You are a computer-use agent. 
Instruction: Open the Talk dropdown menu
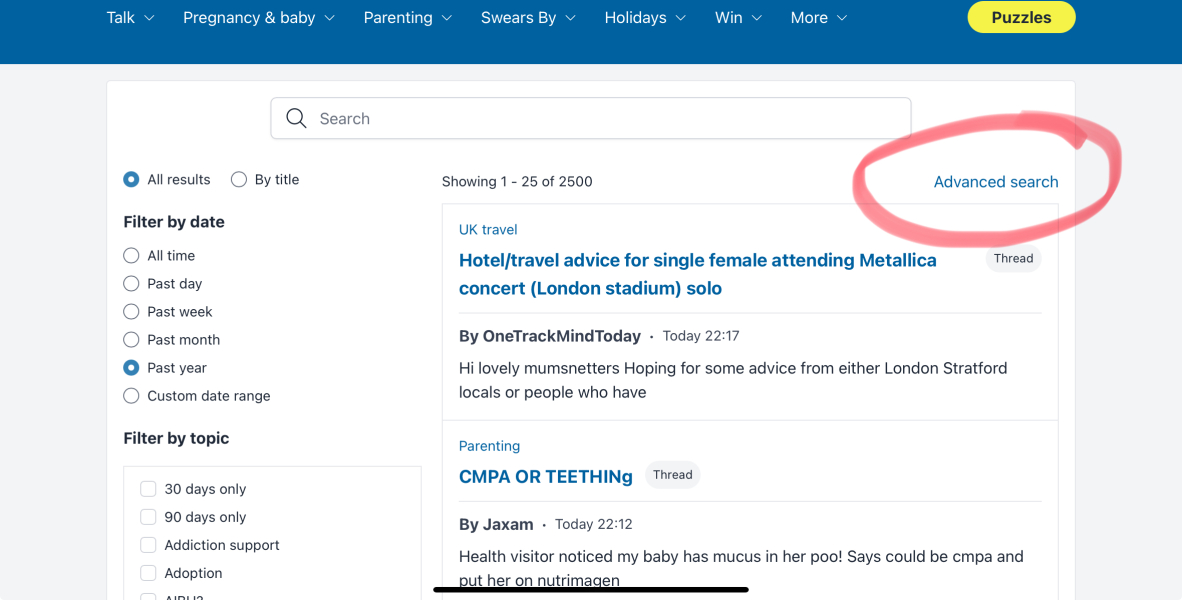pyautogui.click(x=130, y=18)
